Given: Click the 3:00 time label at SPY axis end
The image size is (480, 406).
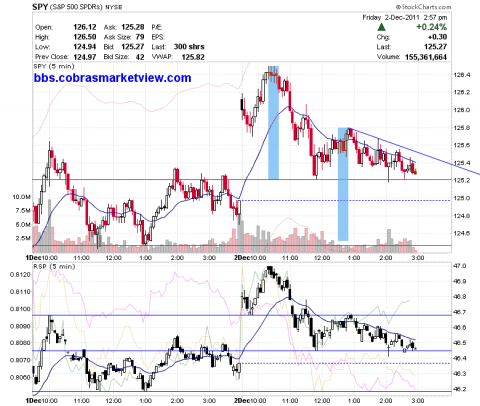Looking at the screenshot, I should click(x=418, y=258).
